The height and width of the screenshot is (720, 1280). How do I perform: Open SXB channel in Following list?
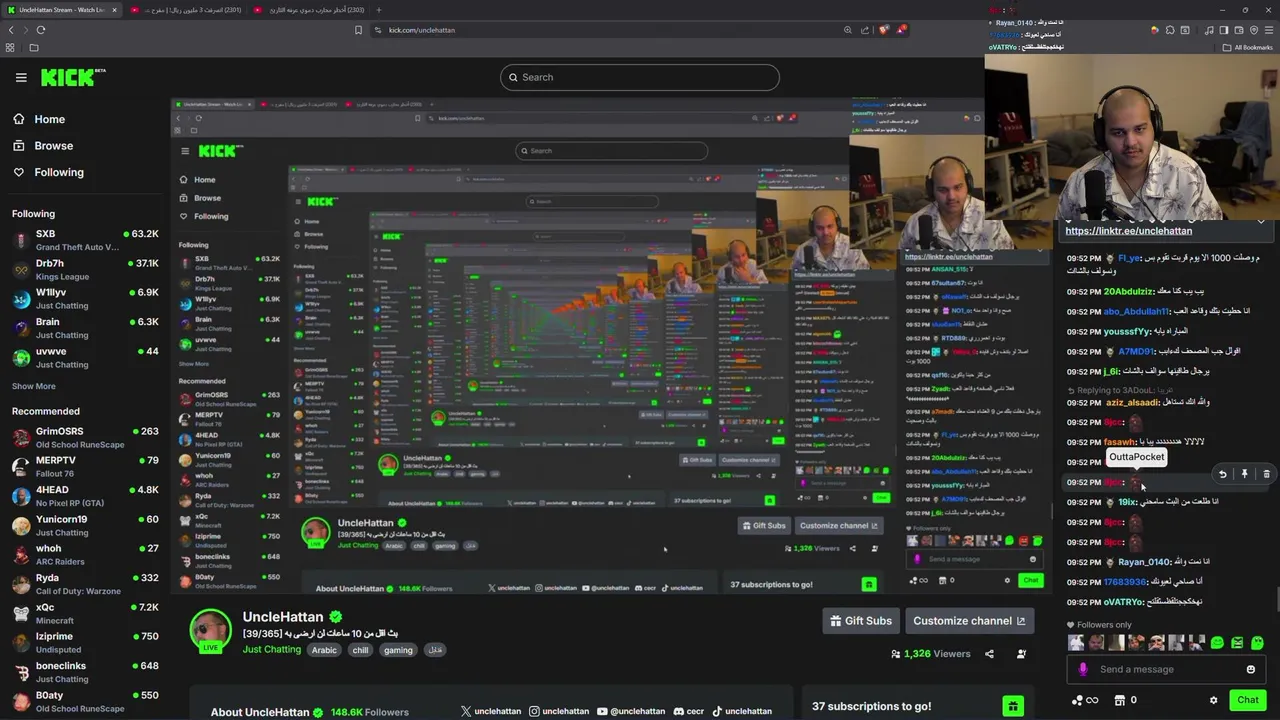(x=84, y=240)
